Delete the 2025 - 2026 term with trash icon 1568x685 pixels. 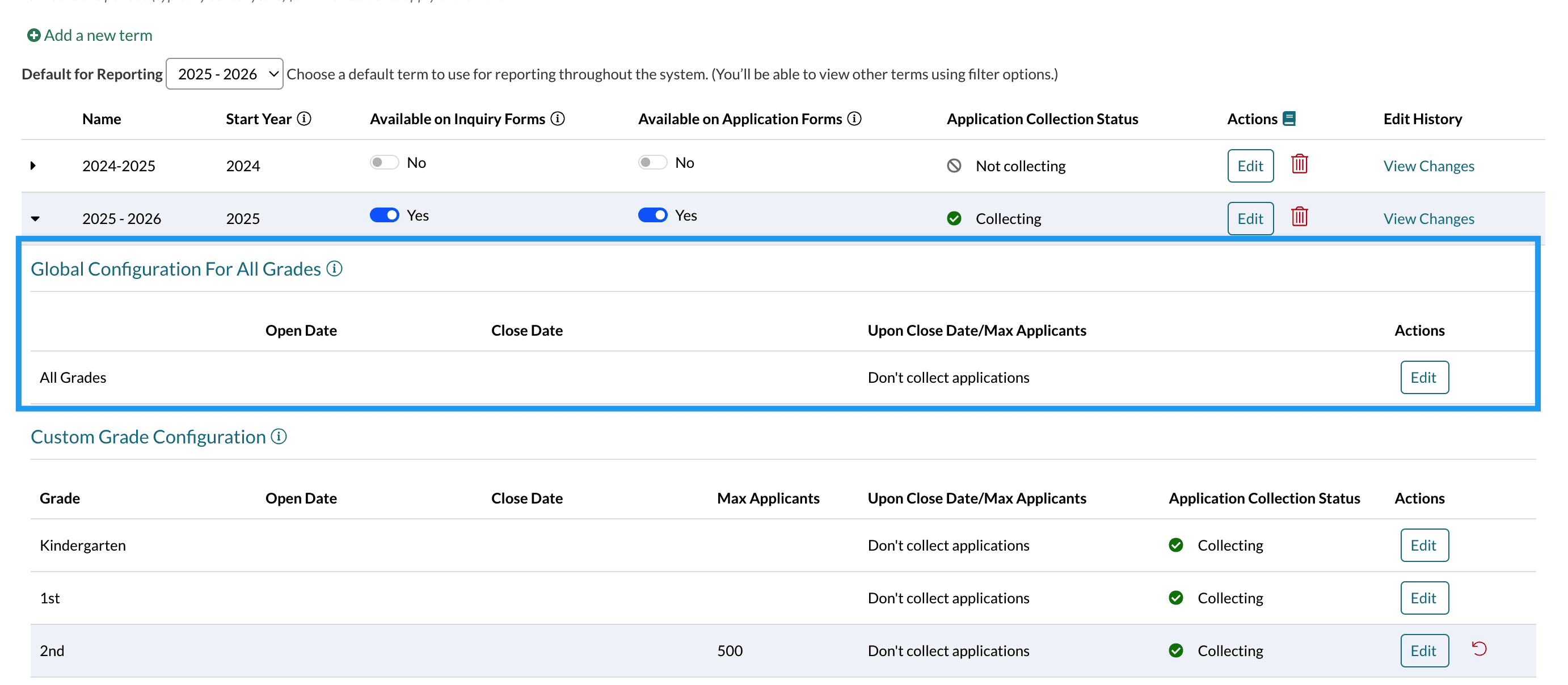(x=1299, y=217)
